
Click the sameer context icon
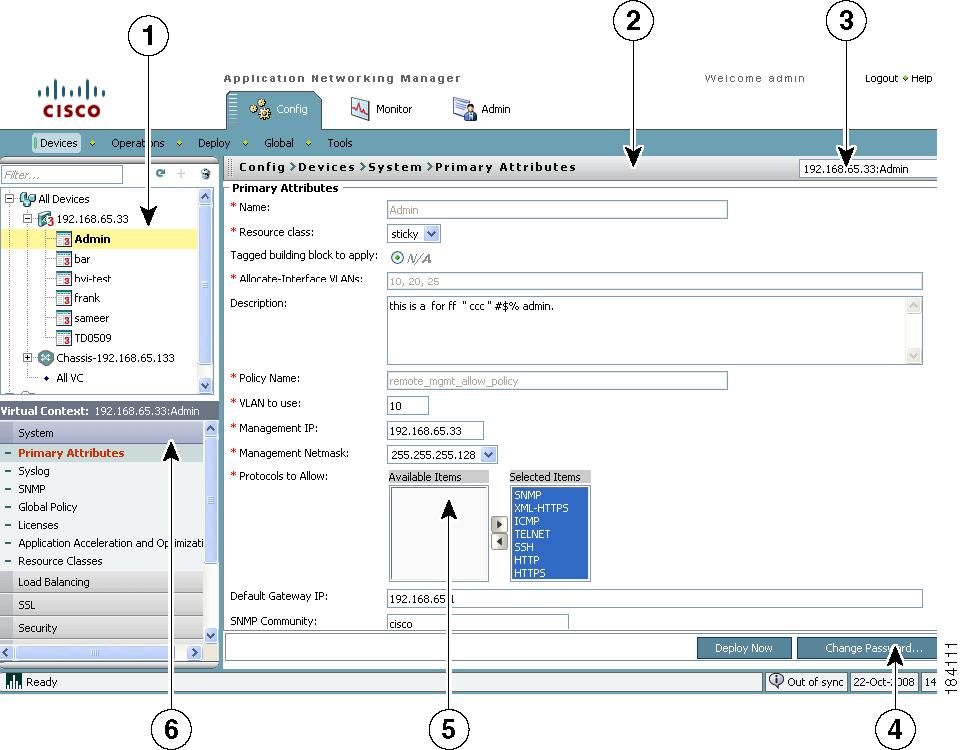[64, 318]
